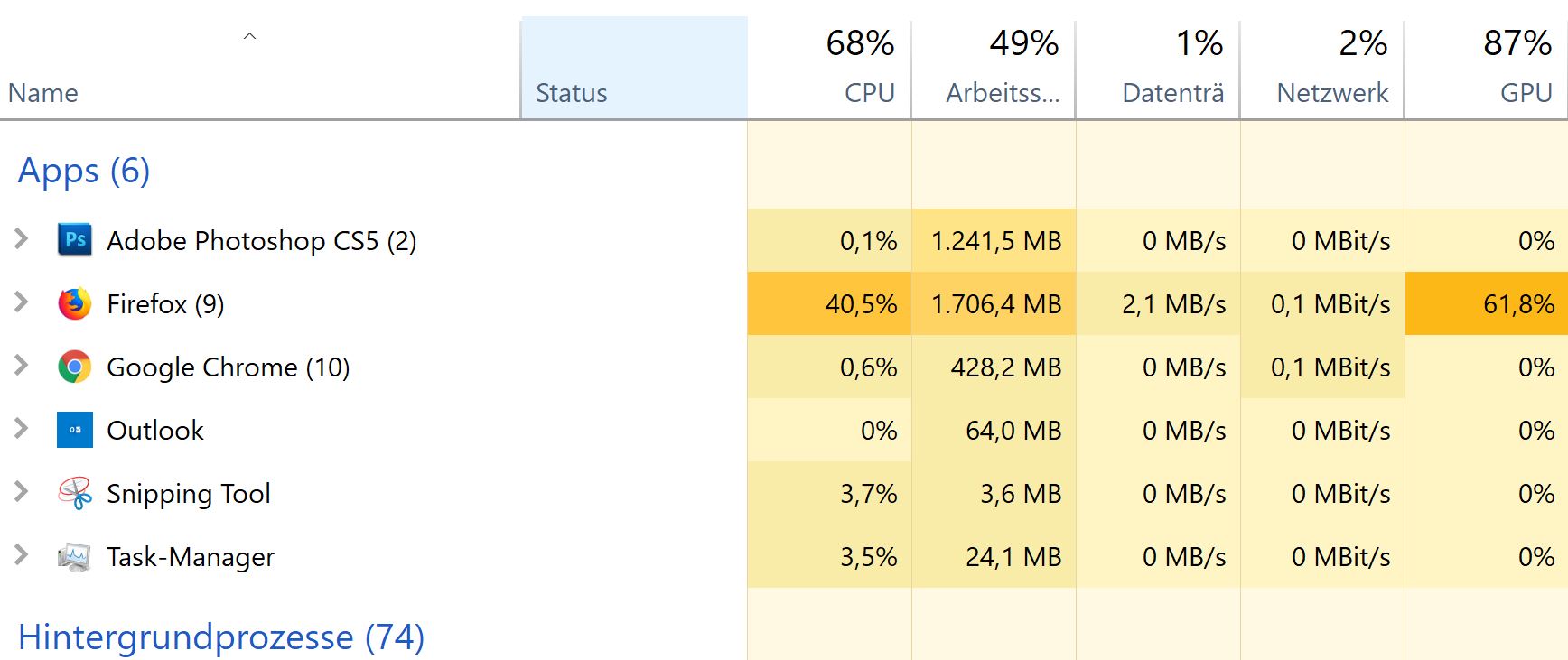Click the Snipping Tool icon
The height and width of the screenshot is (660, 1568).
pos(75,493)
